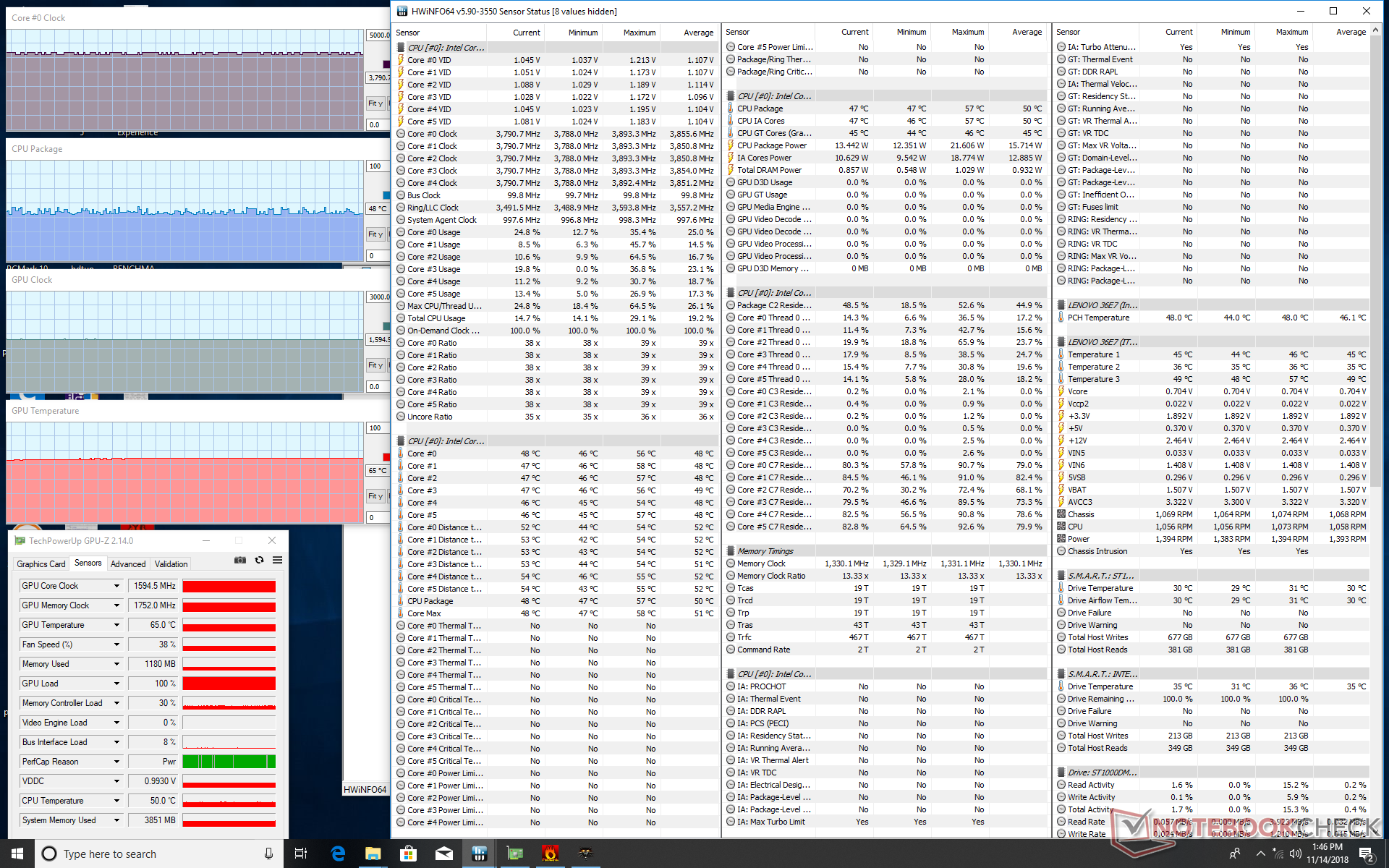The image size is (1389, 868).
Task: Select the 'Ring/LLC Clock' row
Action: click(x=556, y=208)
